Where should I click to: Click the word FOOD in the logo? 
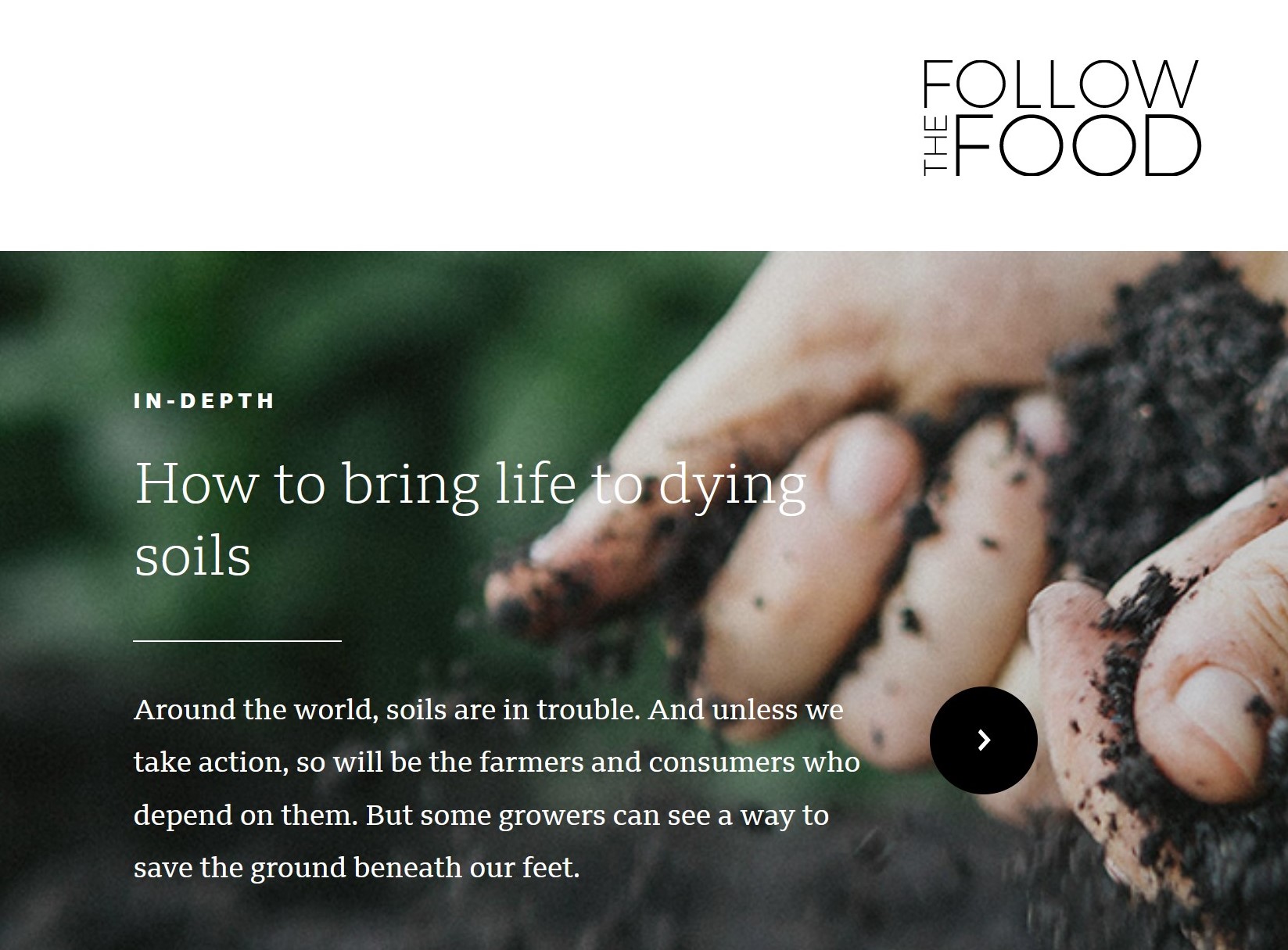(1077, 145)
